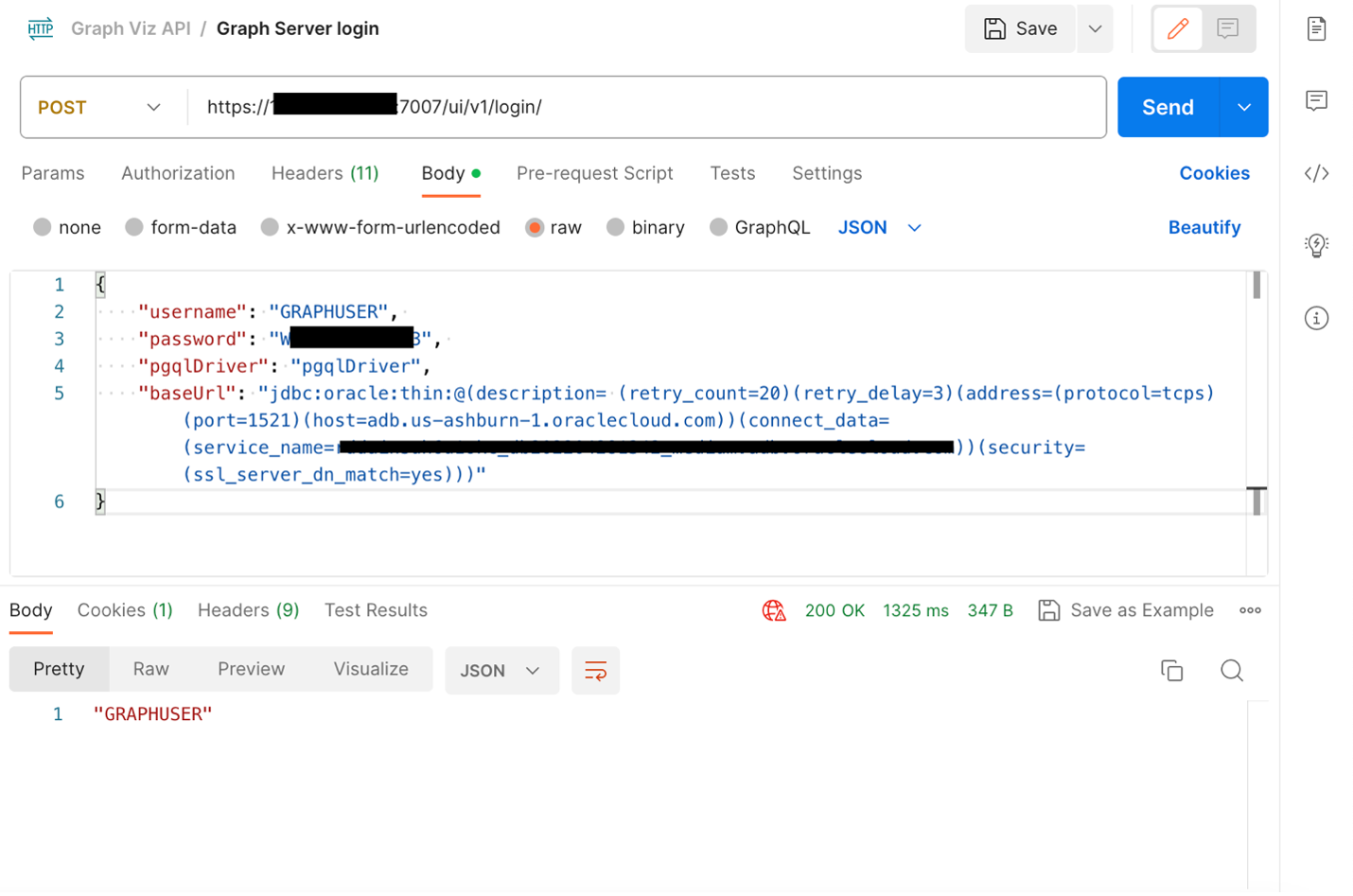
Task: Open the POST request method dropdown
Action: pyautogui.click(x=152, y=107)
